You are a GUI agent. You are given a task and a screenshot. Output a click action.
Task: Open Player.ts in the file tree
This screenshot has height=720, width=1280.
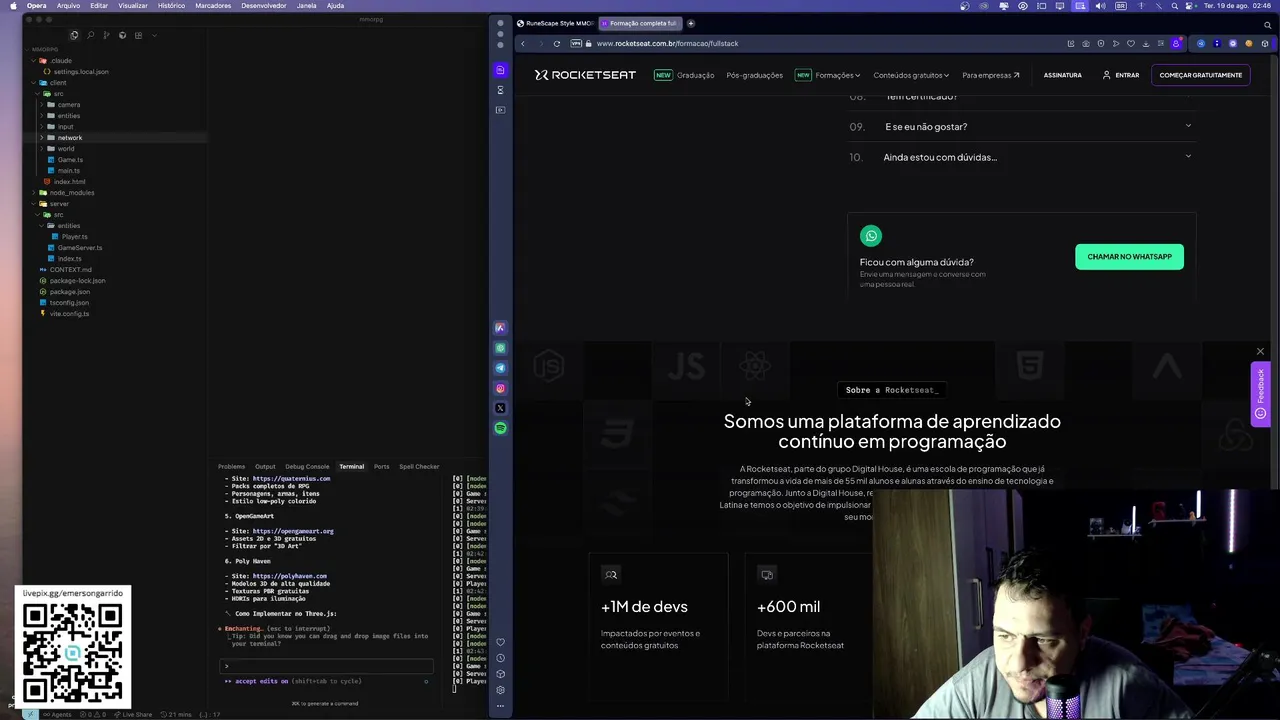74,236
